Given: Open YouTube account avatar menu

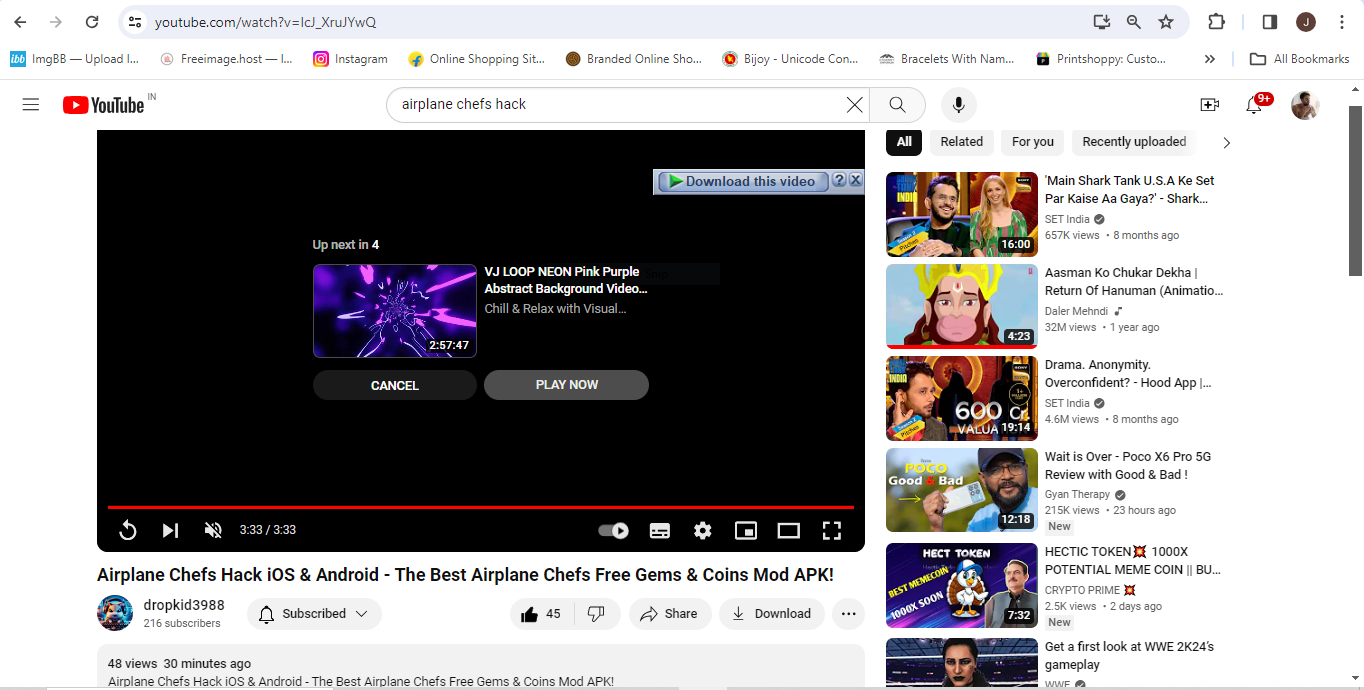Looking at the screenshot, I should 1305,104.
